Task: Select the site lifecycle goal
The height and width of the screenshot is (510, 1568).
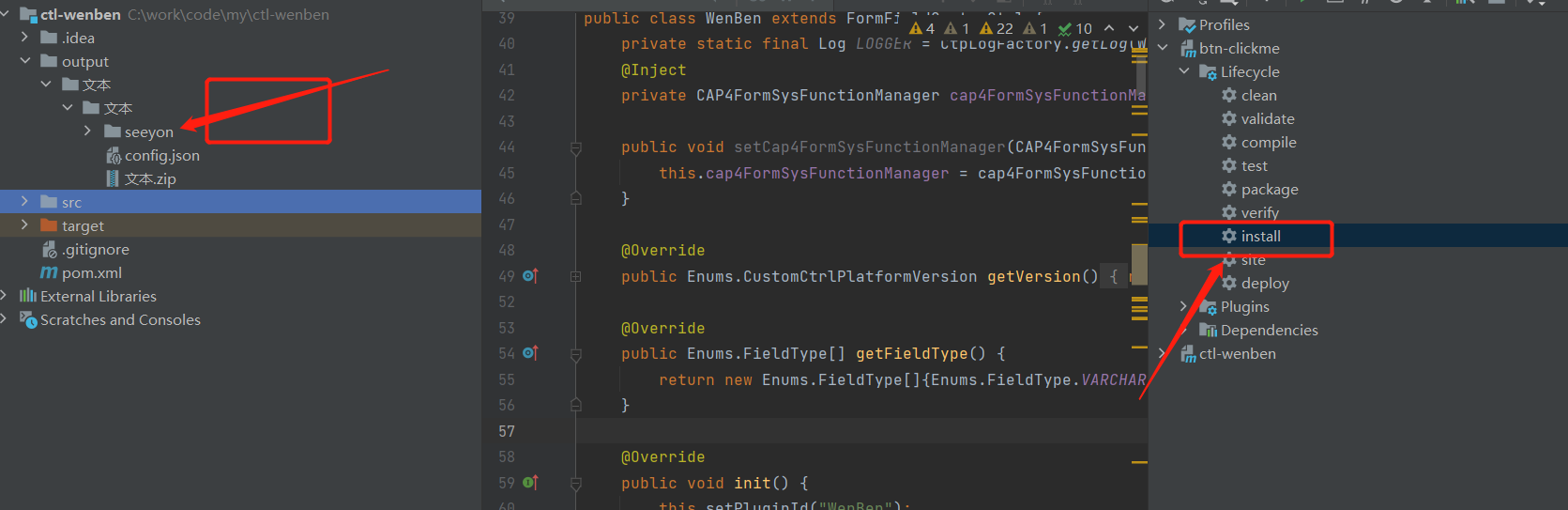Action: click(x=1253, y=259)
